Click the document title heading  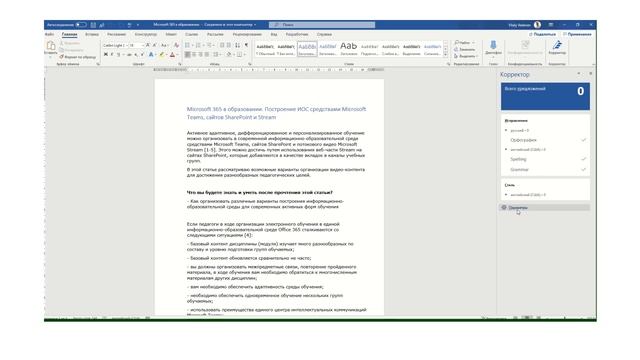[x=276, y=113]
